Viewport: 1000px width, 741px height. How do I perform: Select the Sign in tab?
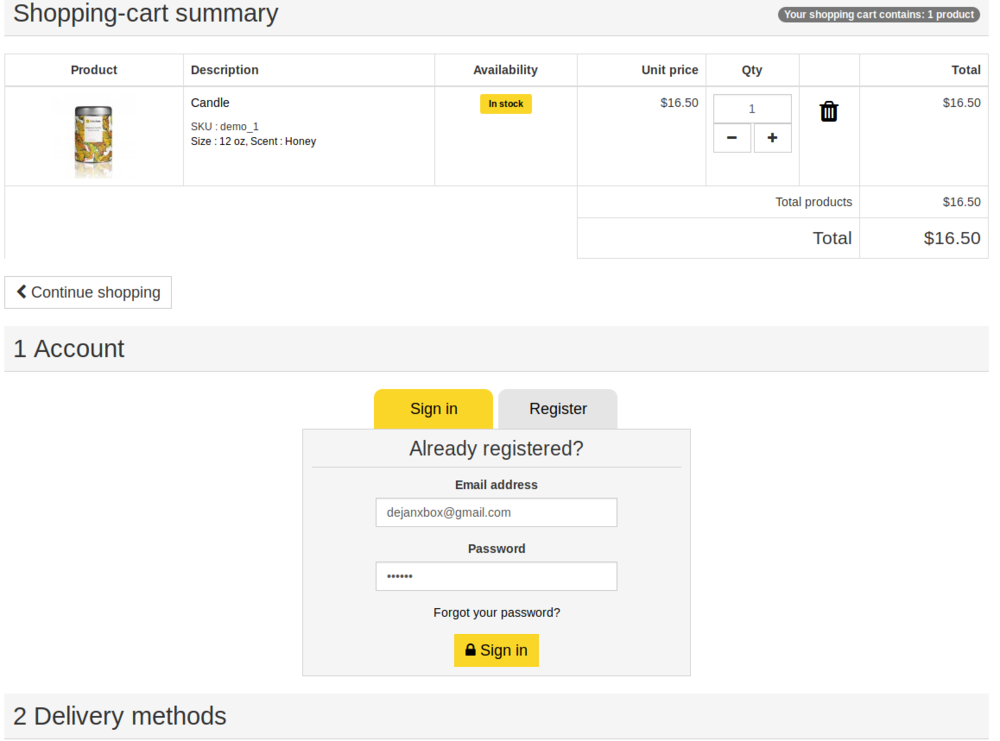click(x=433, y=408)
